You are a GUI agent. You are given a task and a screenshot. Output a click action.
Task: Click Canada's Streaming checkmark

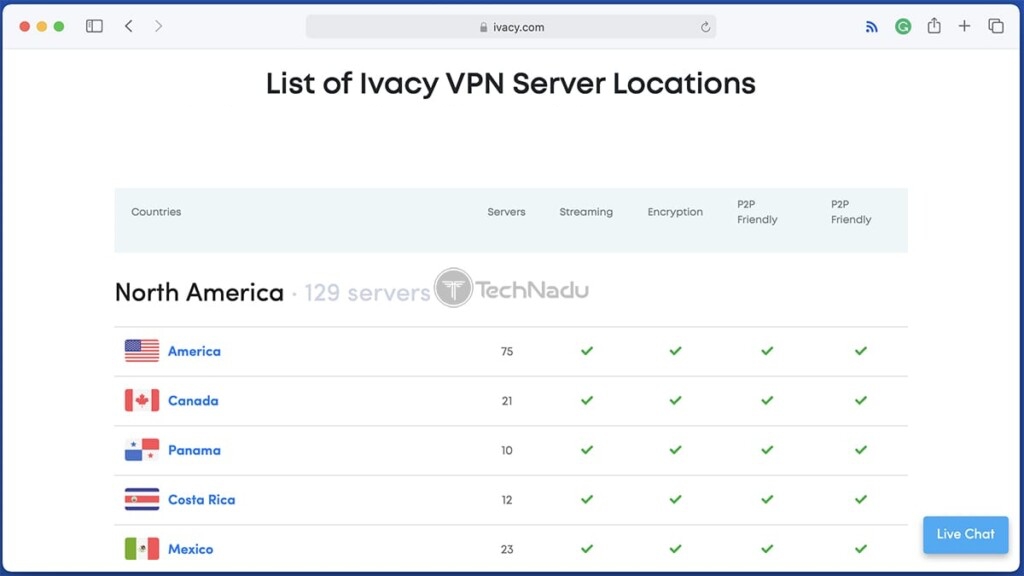[x=587, y=400]
